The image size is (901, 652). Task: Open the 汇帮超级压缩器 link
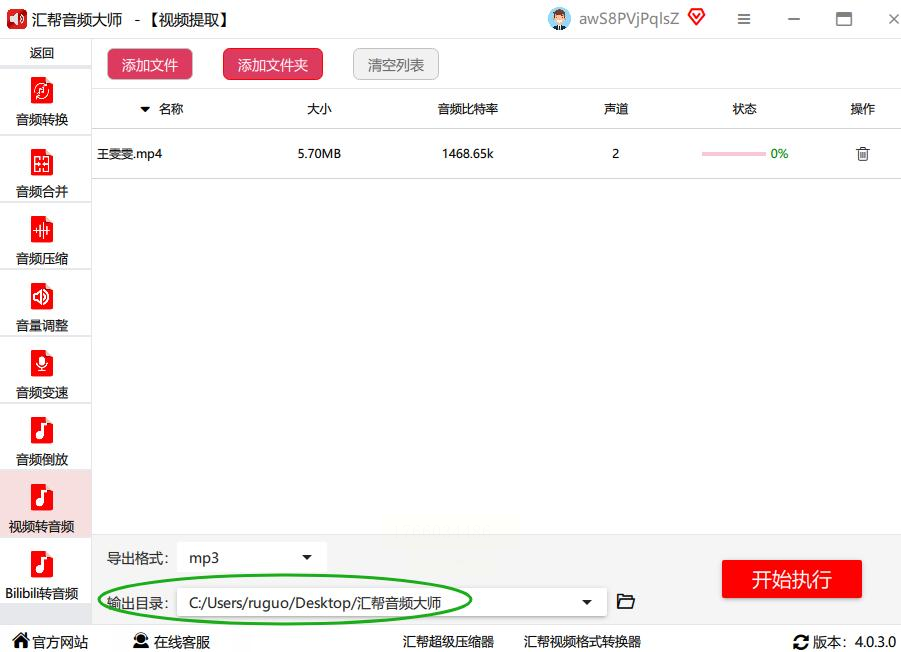[x=448, y=642]
